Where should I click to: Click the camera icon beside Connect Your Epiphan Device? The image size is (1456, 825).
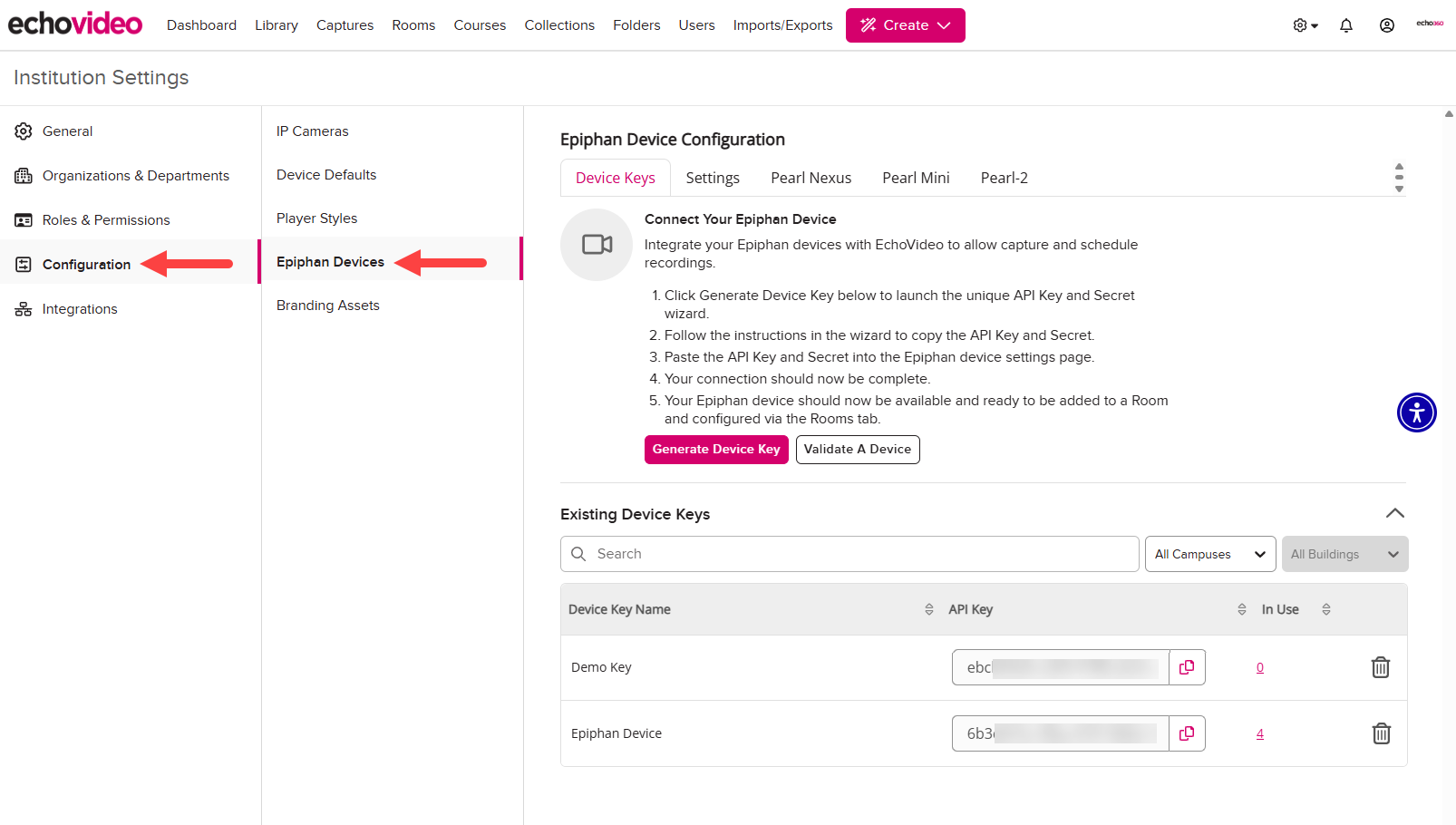597,245
